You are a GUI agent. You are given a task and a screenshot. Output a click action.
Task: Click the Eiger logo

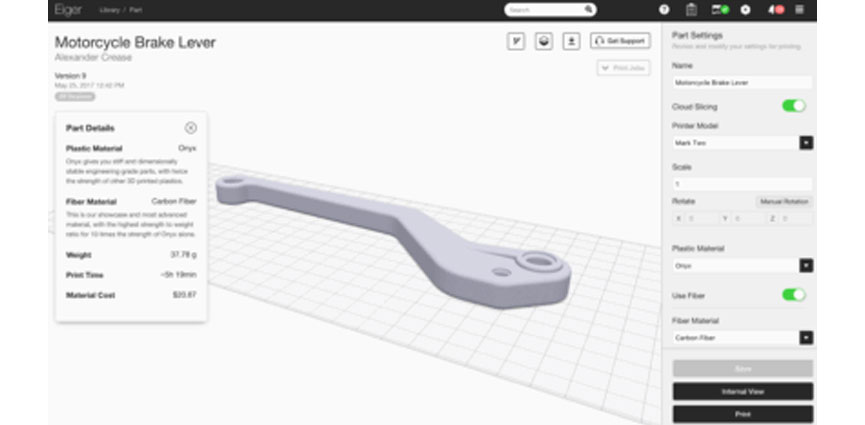(68, 9)
